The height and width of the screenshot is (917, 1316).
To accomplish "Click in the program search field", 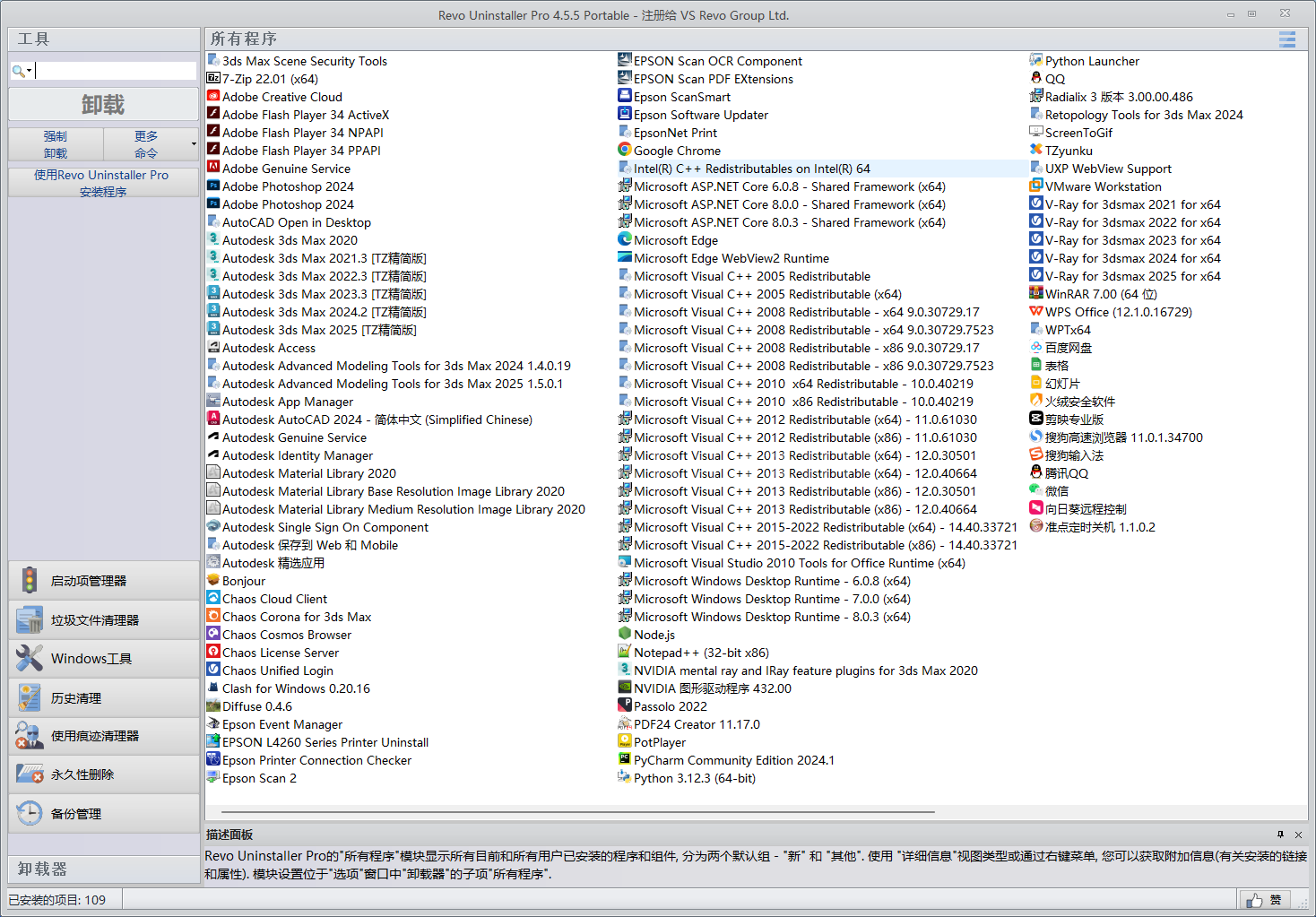I will pyautogui.click(x=116, y=71).
